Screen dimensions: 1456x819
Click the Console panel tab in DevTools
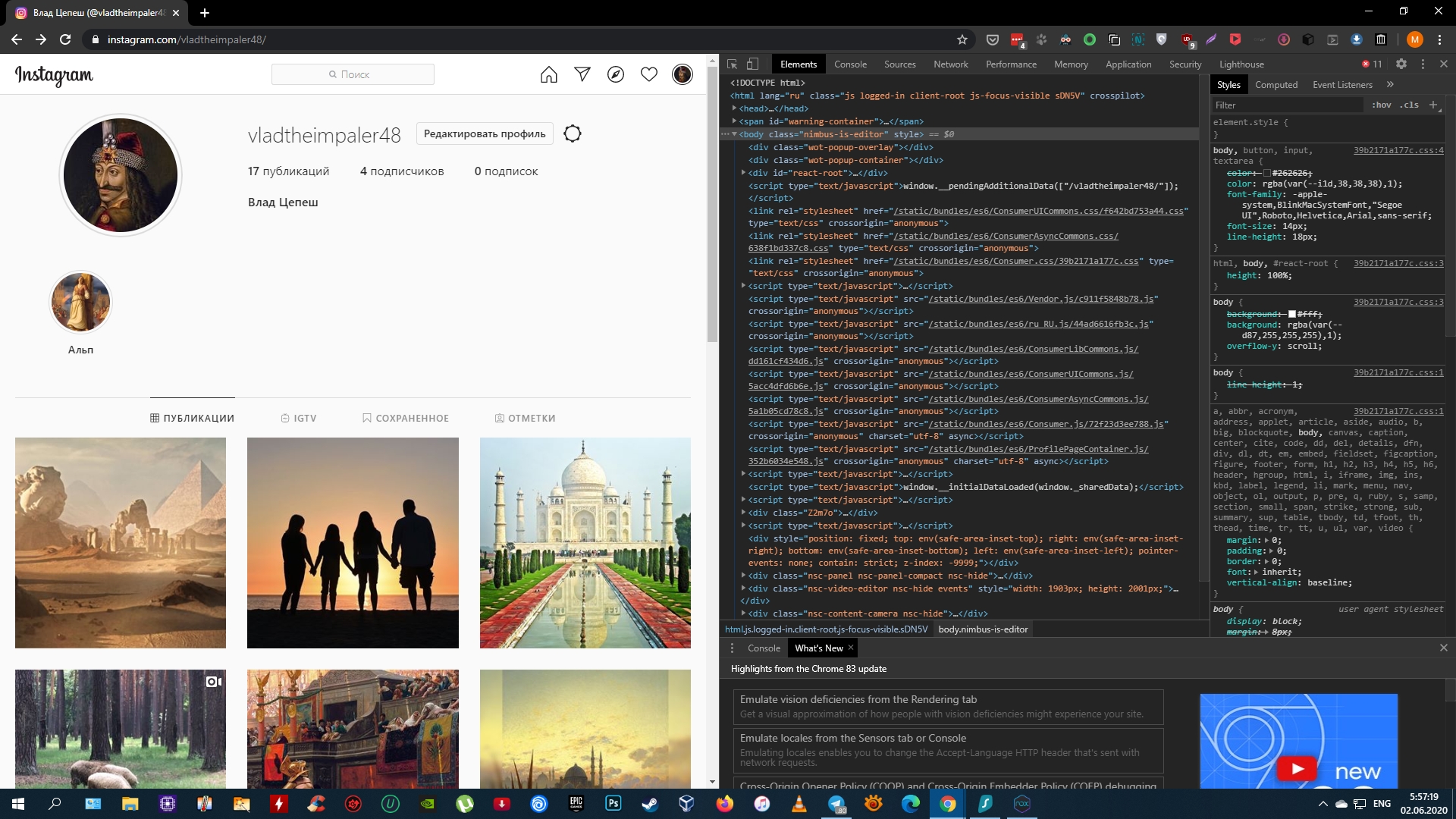click(x=851, y=64)
